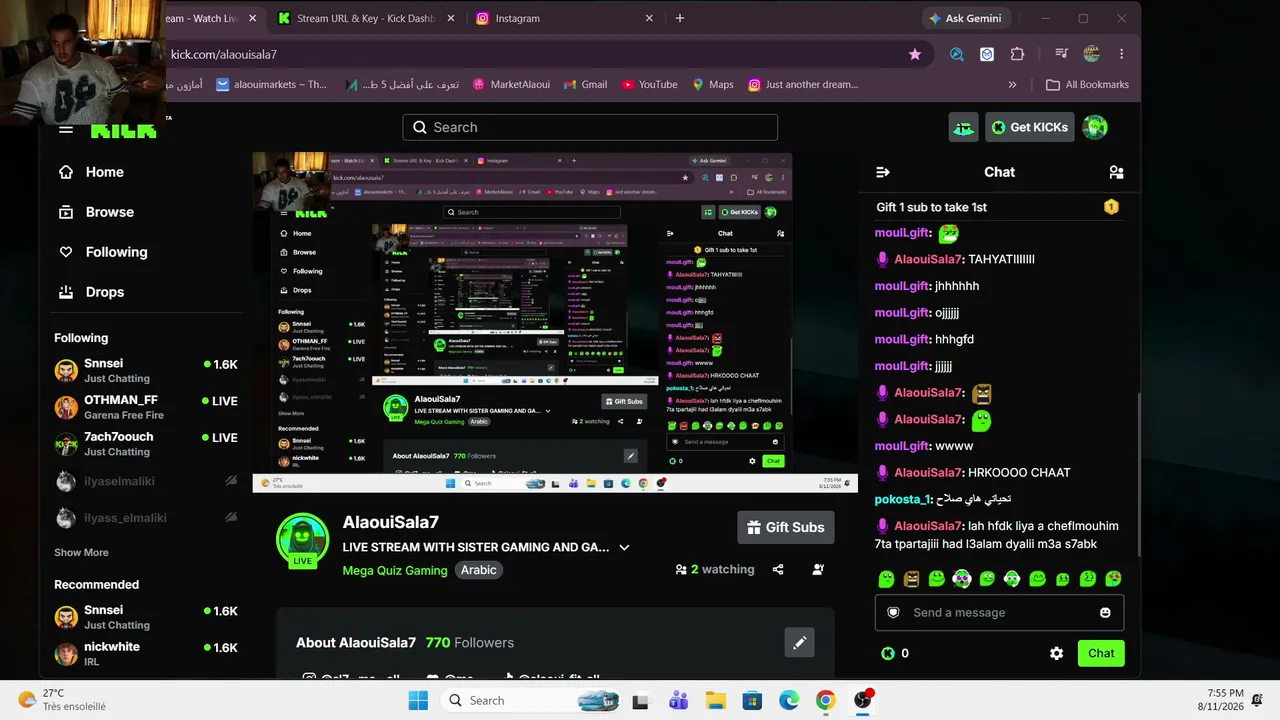Open offline channel ilyaselmaliki
The height and width of the screenshot is (720, 1280).
(x=146, y=481)
